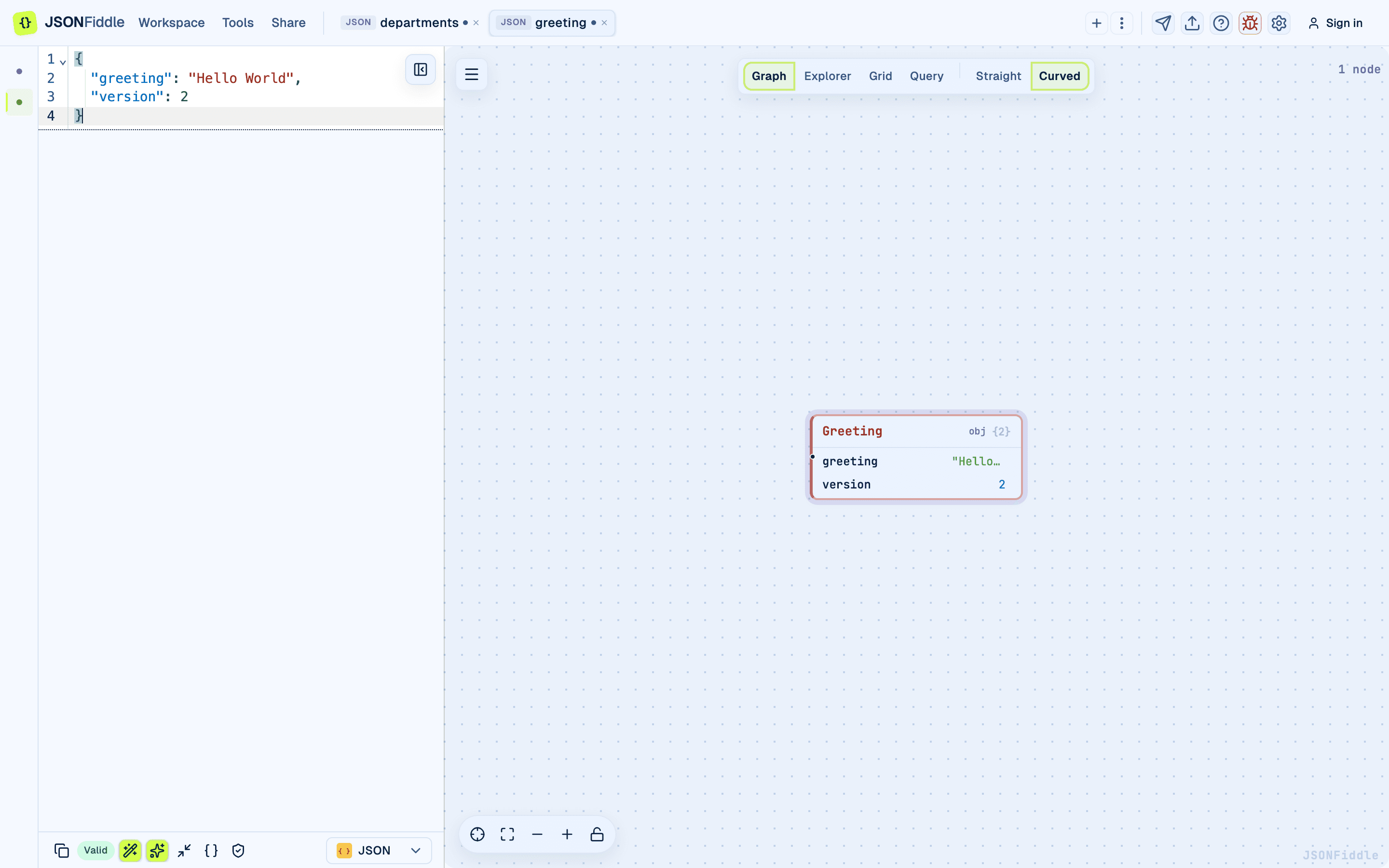Open help via question mark icon

[x=1221, y=23]
